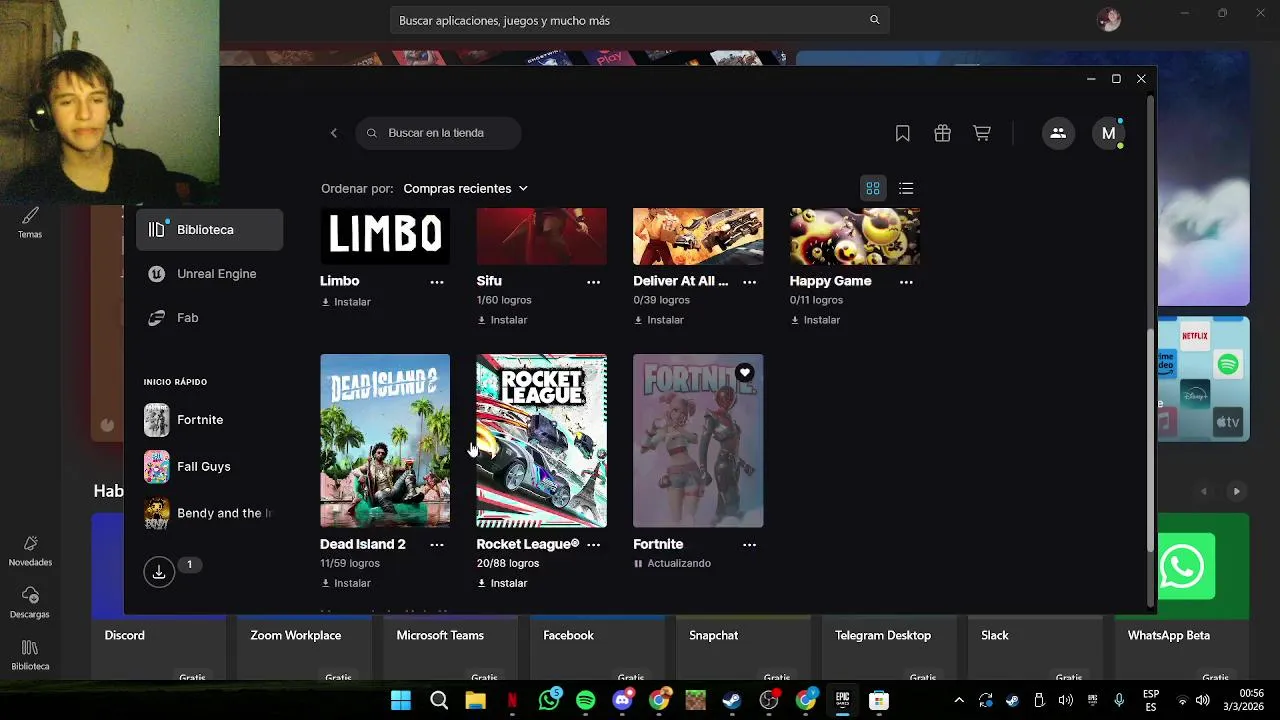Open the Limbo options menu (three dots)
The width and height of the screenshot is (1280, 720).
tap(437, 282)
